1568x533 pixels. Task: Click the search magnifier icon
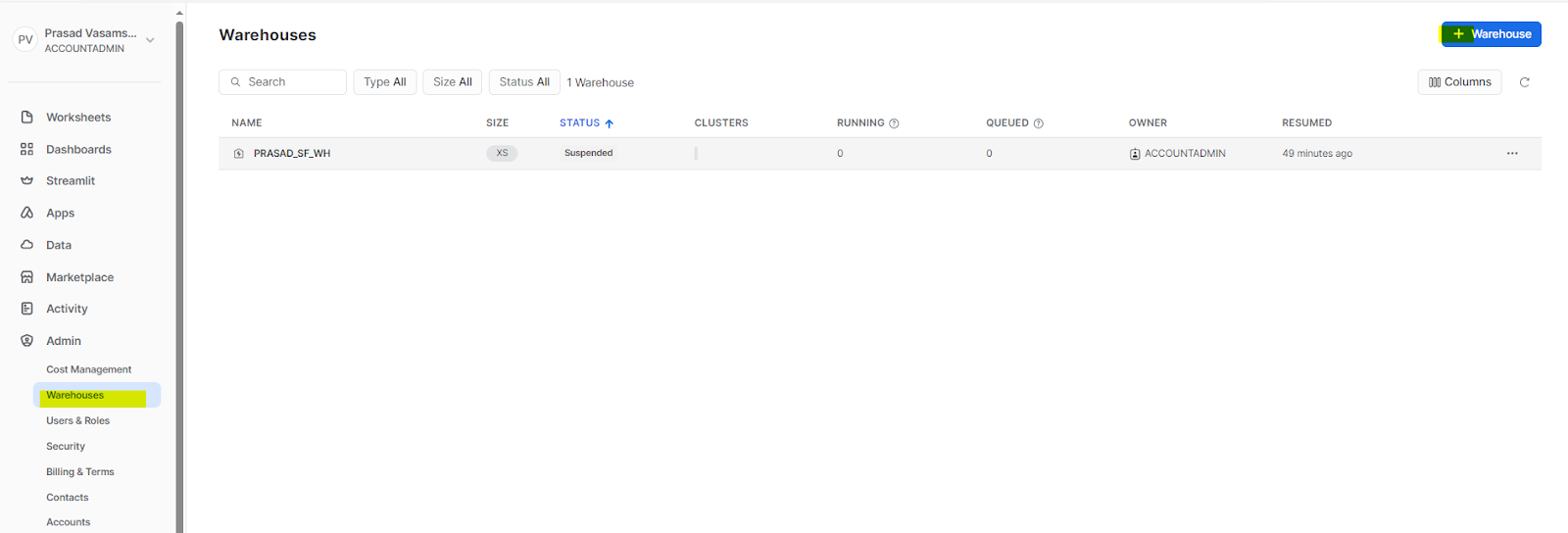pos(235,82)
